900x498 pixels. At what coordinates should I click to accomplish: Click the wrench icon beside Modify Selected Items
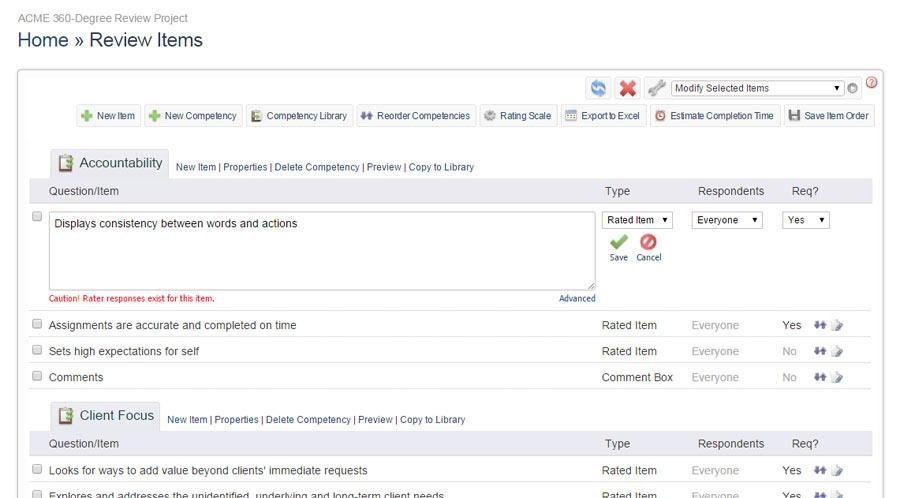[656, 88]
